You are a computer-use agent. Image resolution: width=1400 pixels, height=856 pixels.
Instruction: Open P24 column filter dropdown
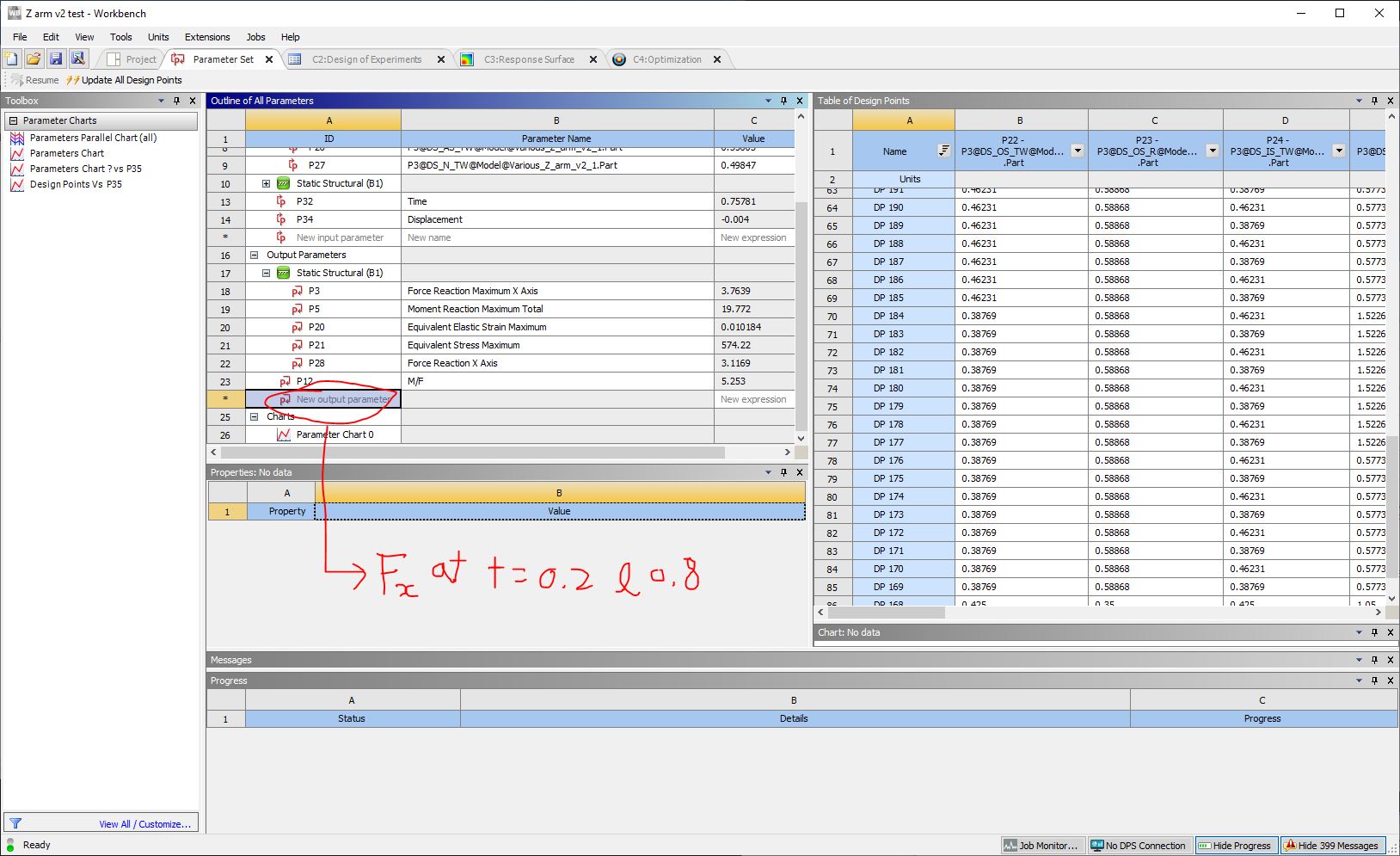tap(1339, 151)
